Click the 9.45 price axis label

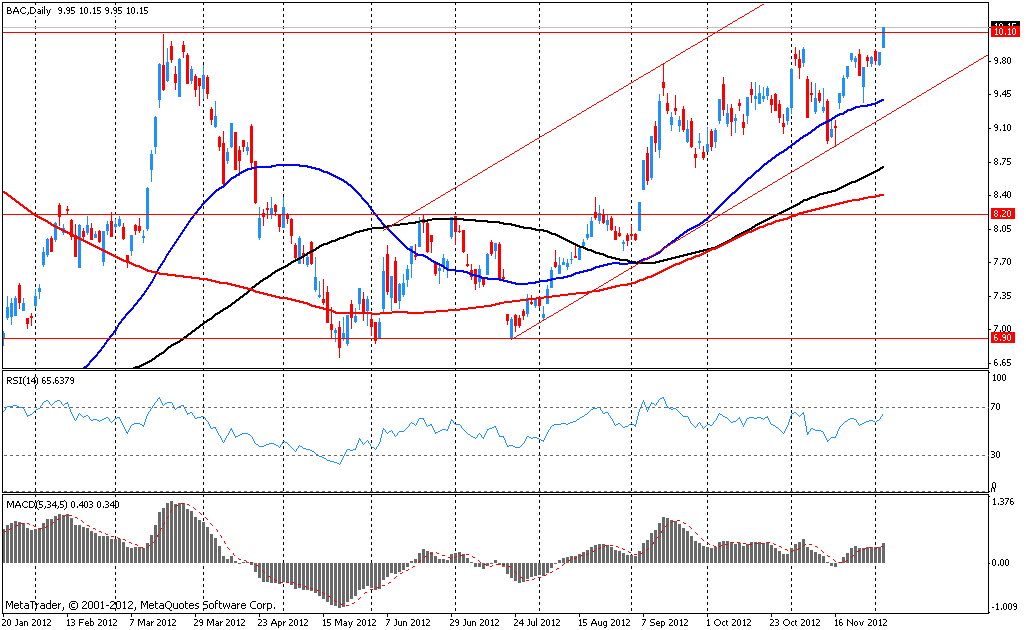coord(1002,95)
